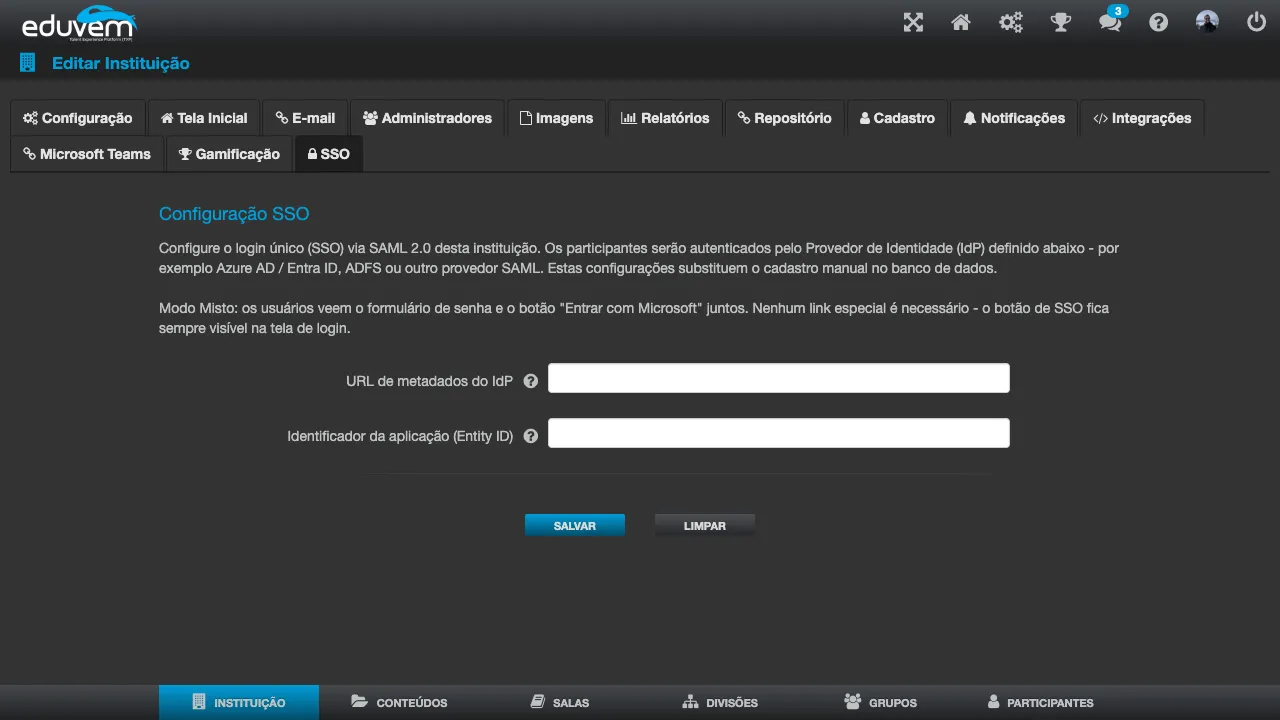Open chat messages with badge 3
The image size is (1280, 720).
coord(1111,20)
